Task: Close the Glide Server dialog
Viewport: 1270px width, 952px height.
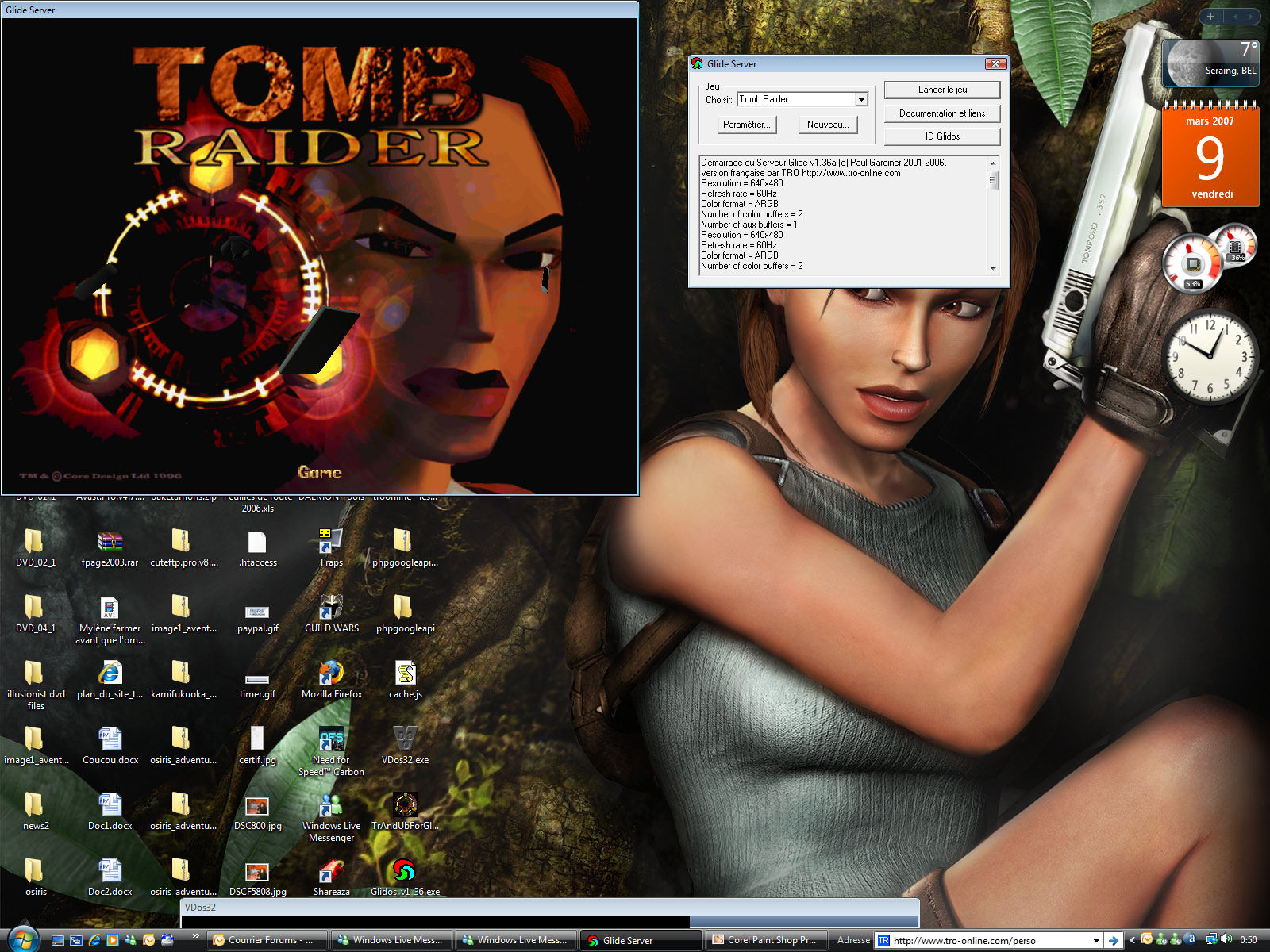Action: click(995, 63)
